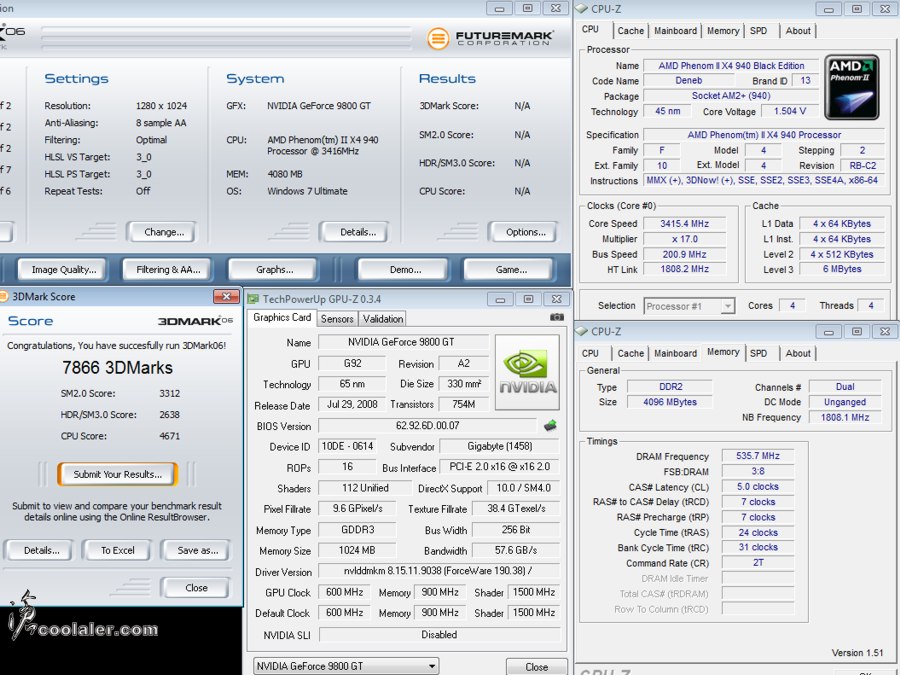The height and width of the screenshot is (675, 900).
Task: Click the Bus Speed value 200.9 MHz
Action: click(x=684, y=254)
